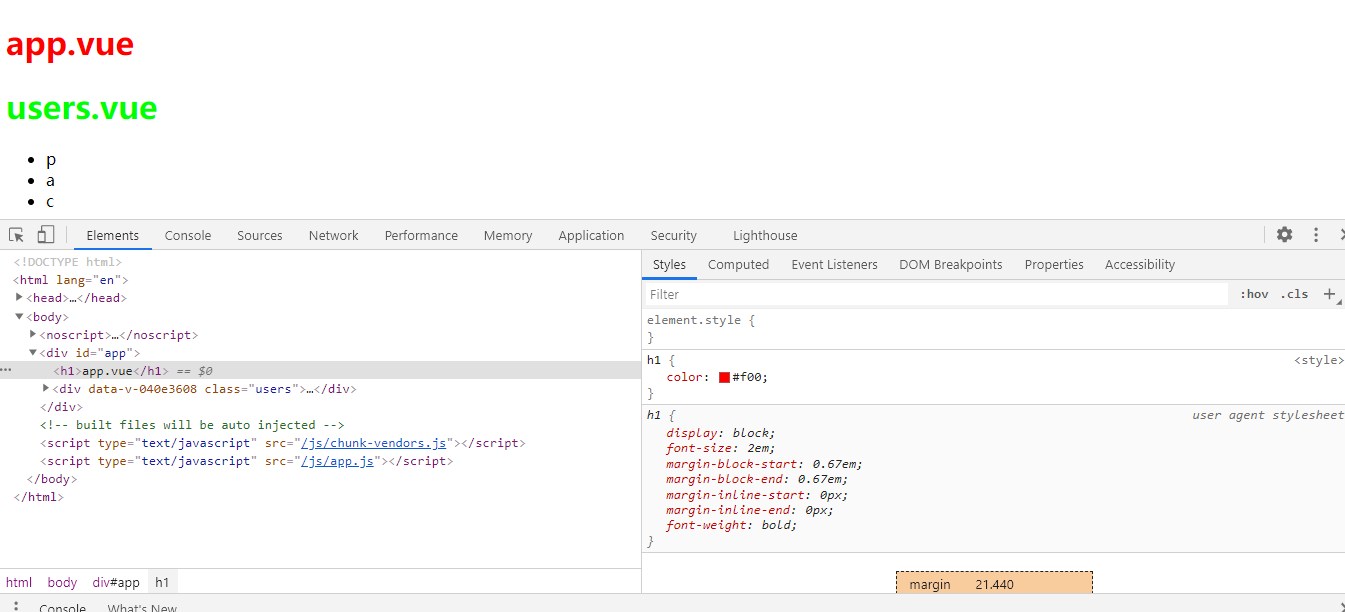Follow the /js/chunk-vendors.js link
Viewport: 1345px width, 612px height.
tap(374, 443)
